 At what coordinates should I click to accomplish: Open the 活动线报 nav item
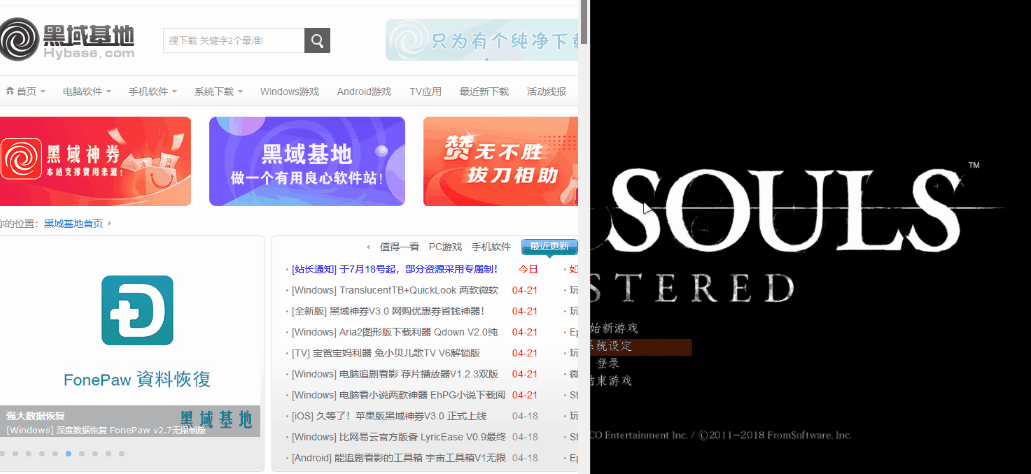tap(546, 91)
